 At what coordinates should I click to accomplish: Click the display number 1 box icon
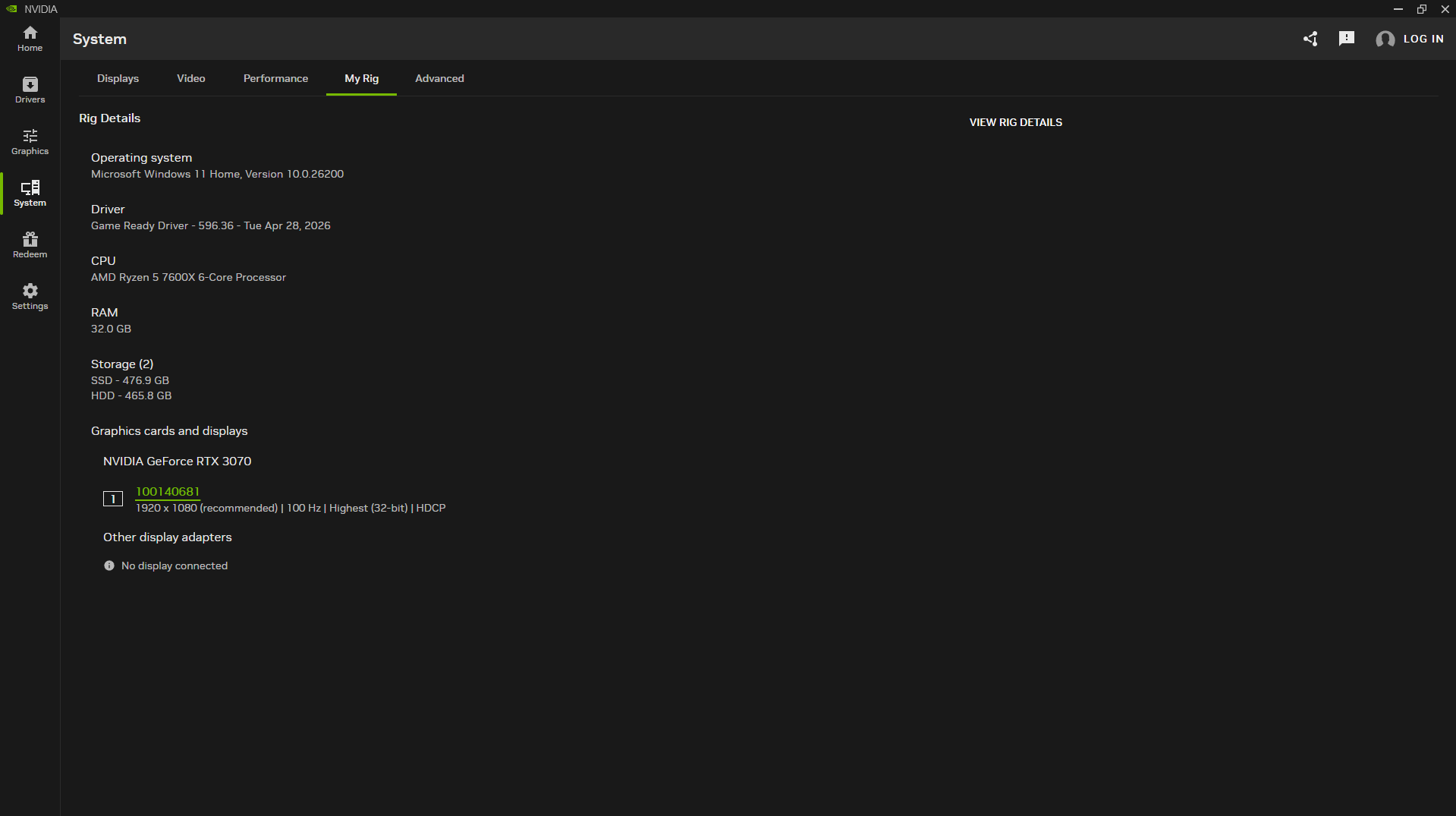(113, 499)
